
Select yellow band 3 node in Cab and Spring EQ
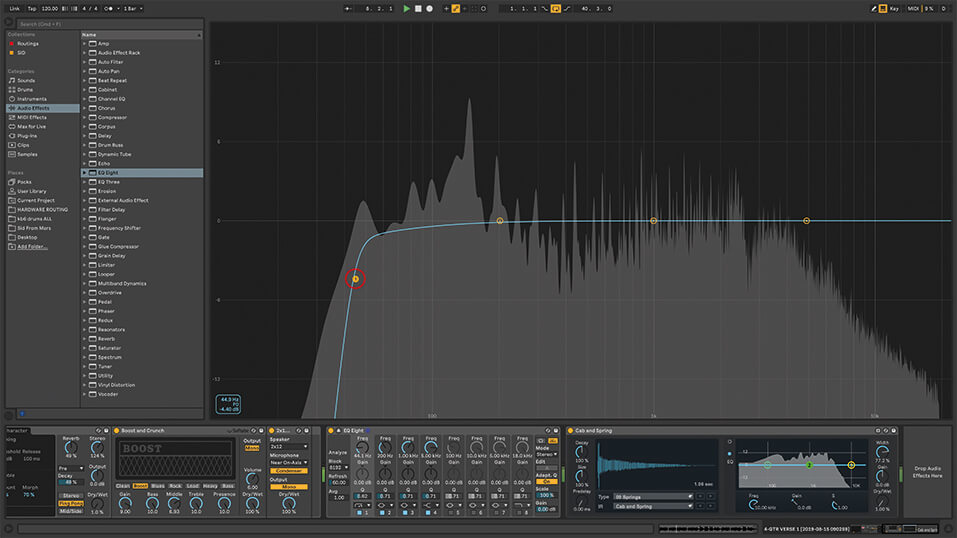tap(851, 465)
